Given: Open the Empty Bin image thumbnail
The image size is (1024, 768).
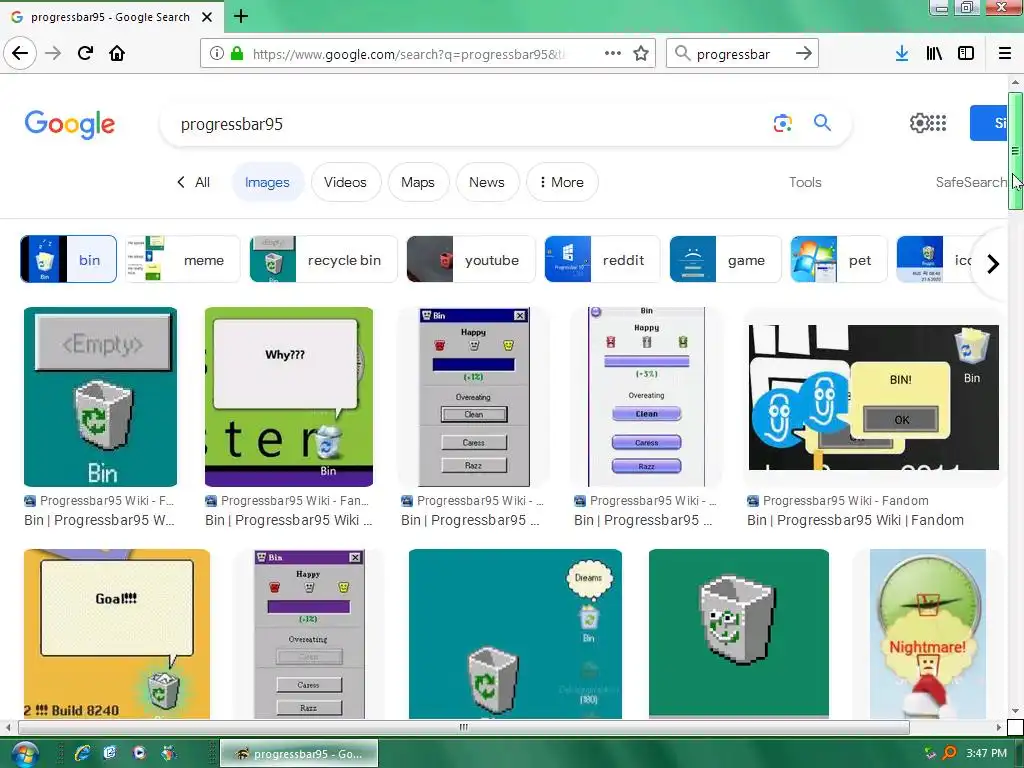Looking at the screenshot, I should point(101,397).
